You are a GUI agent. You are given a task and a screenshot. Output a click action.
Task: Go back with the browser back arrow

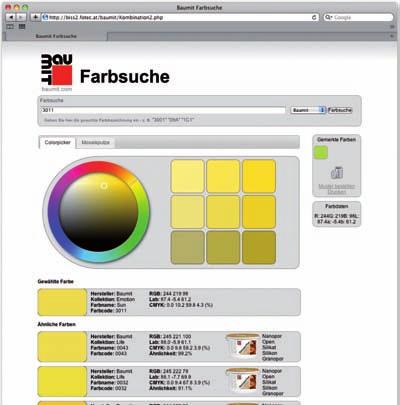click(11, 17)
